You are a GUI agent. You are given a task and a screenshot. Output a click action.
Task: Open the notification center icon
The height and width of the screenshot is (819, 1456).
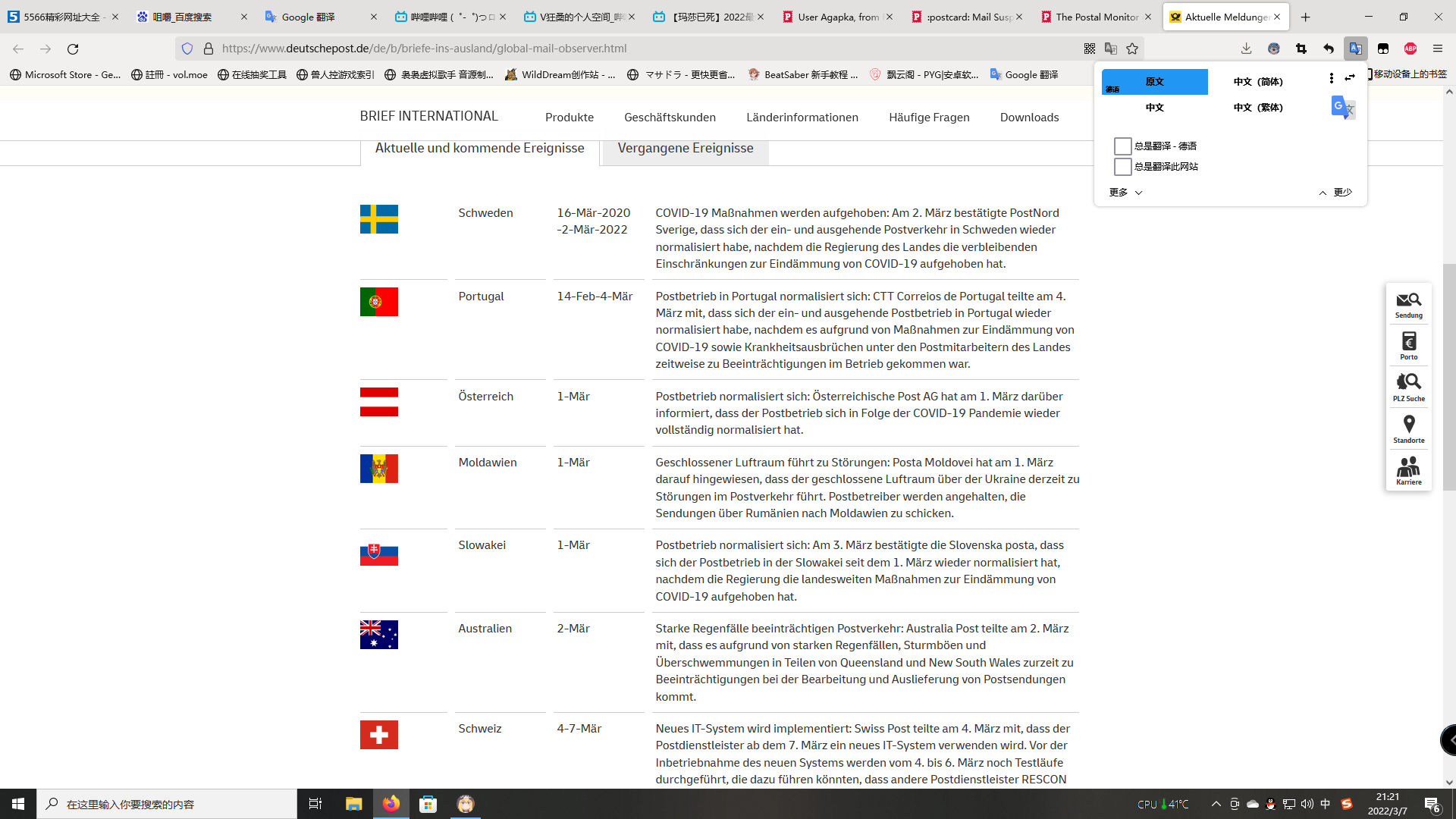1432,804
